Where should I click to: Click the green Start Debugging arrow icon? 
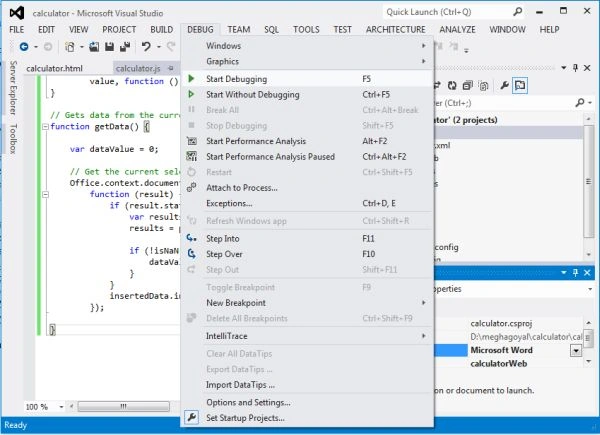pyautogui.click(x=191, y=79)
